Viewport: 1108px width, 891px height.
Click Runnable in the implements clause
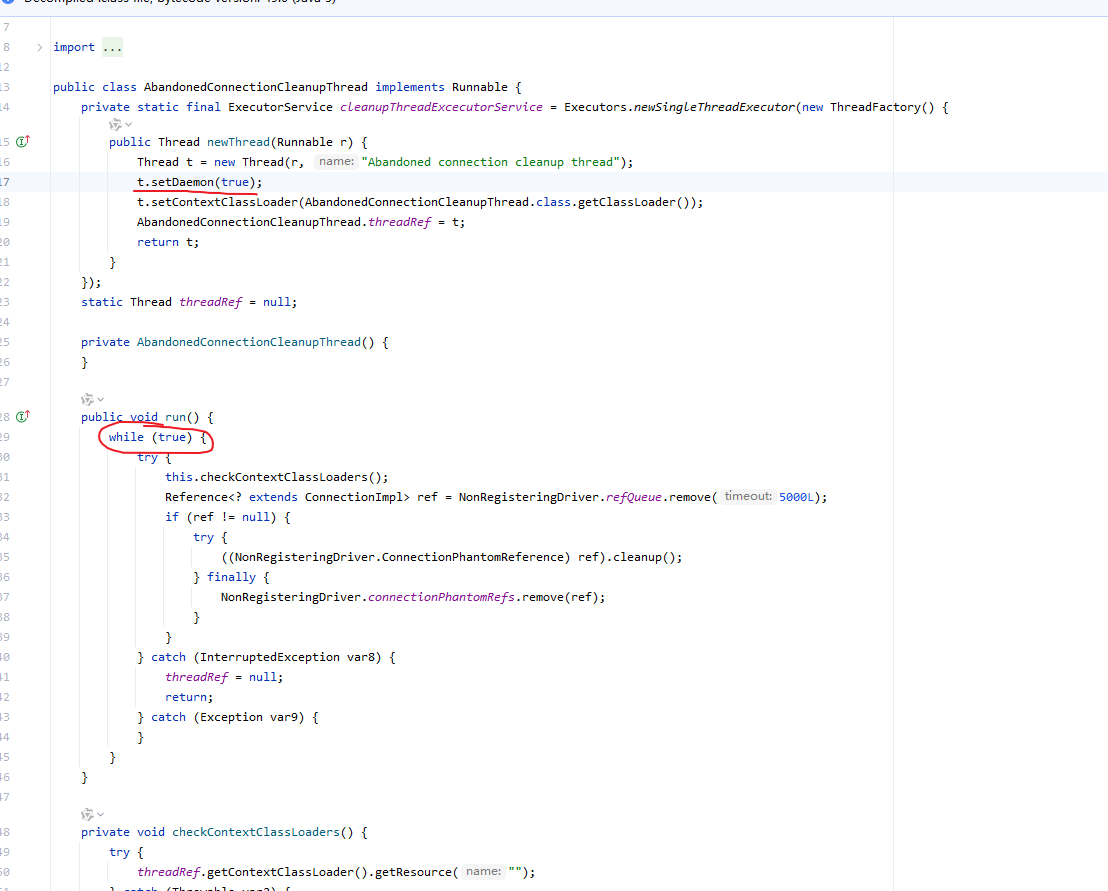[480, 88]
